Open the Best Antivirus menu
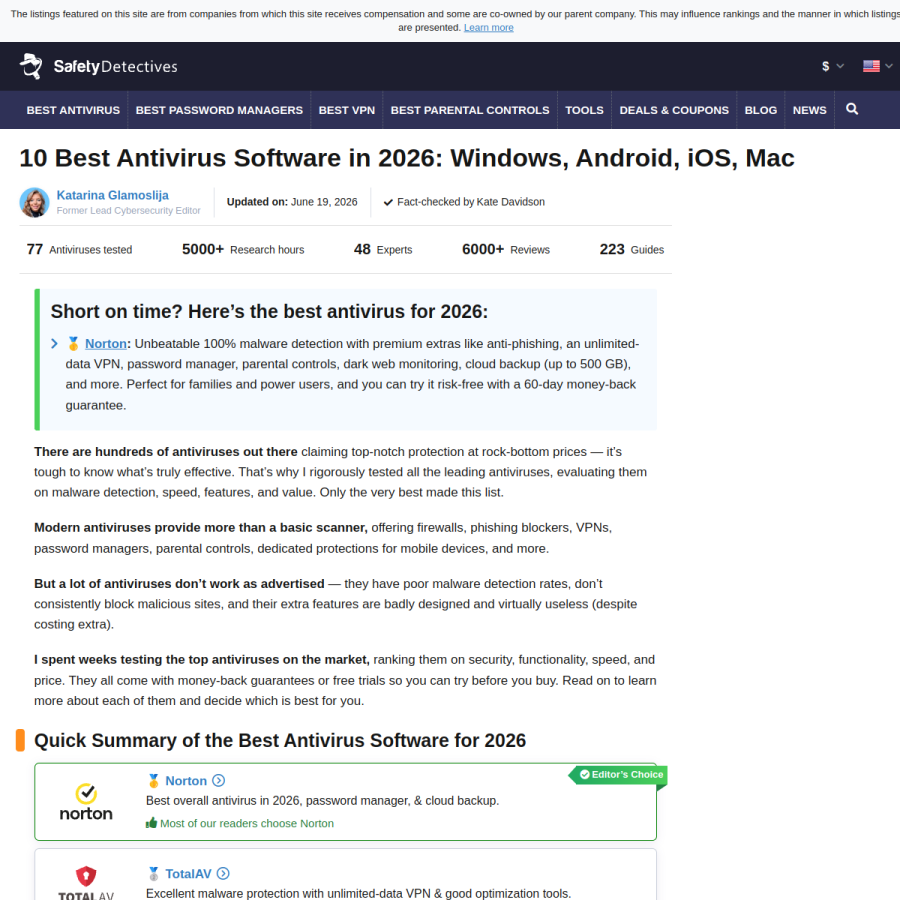This screenshot has height=900, width=900. (x=73, y=110)
